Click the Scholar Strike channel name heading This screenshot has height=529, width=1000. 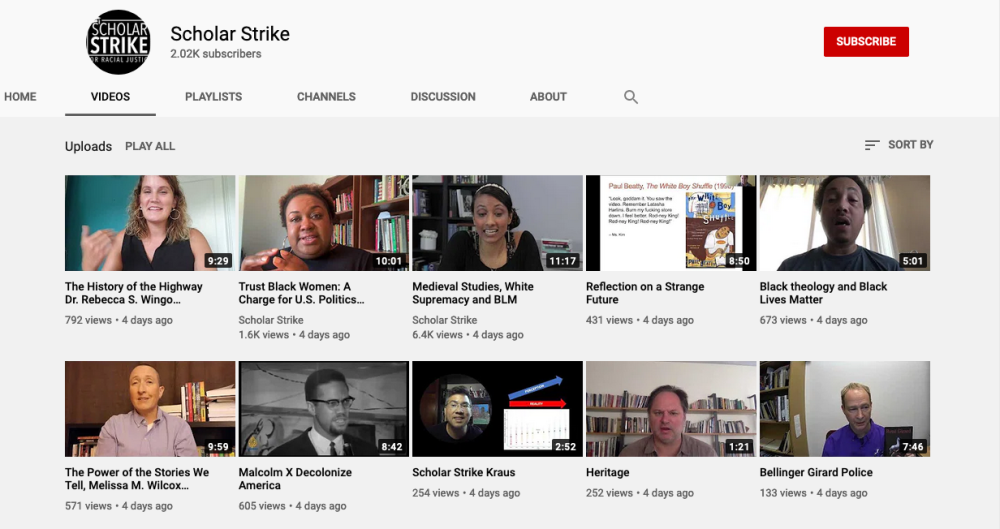[x=230, y=34]
